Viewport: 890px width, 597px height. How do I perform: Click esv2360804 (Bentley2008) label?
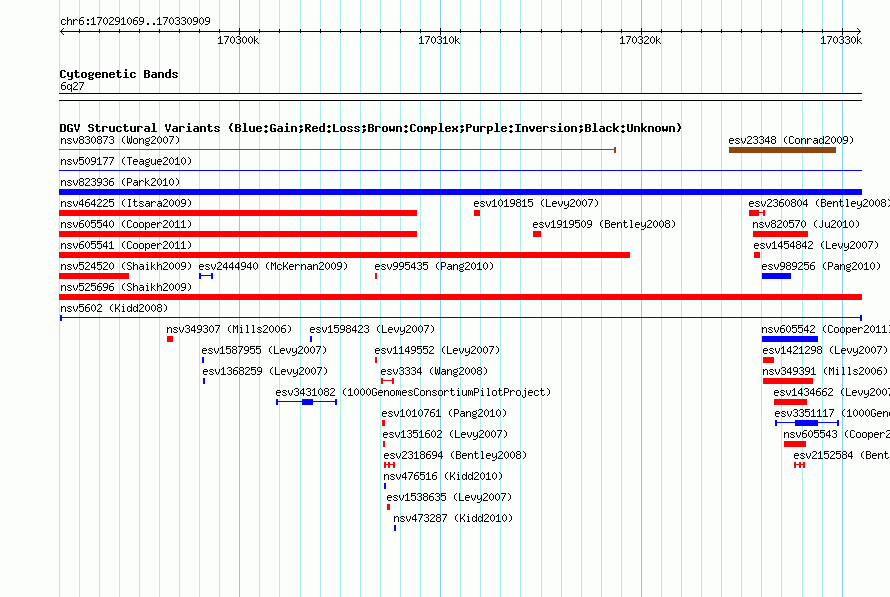coord(819,203)
